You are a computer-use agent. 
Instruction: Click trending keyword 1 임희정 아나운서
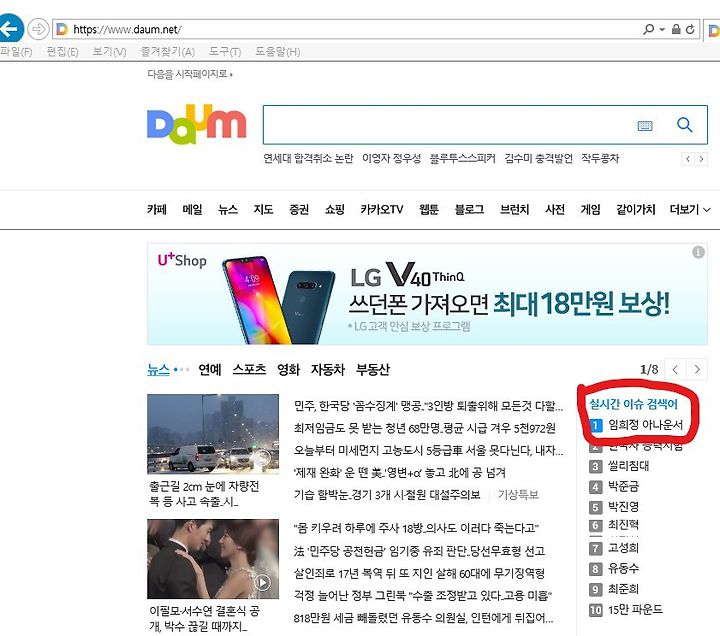click(645, 425)
